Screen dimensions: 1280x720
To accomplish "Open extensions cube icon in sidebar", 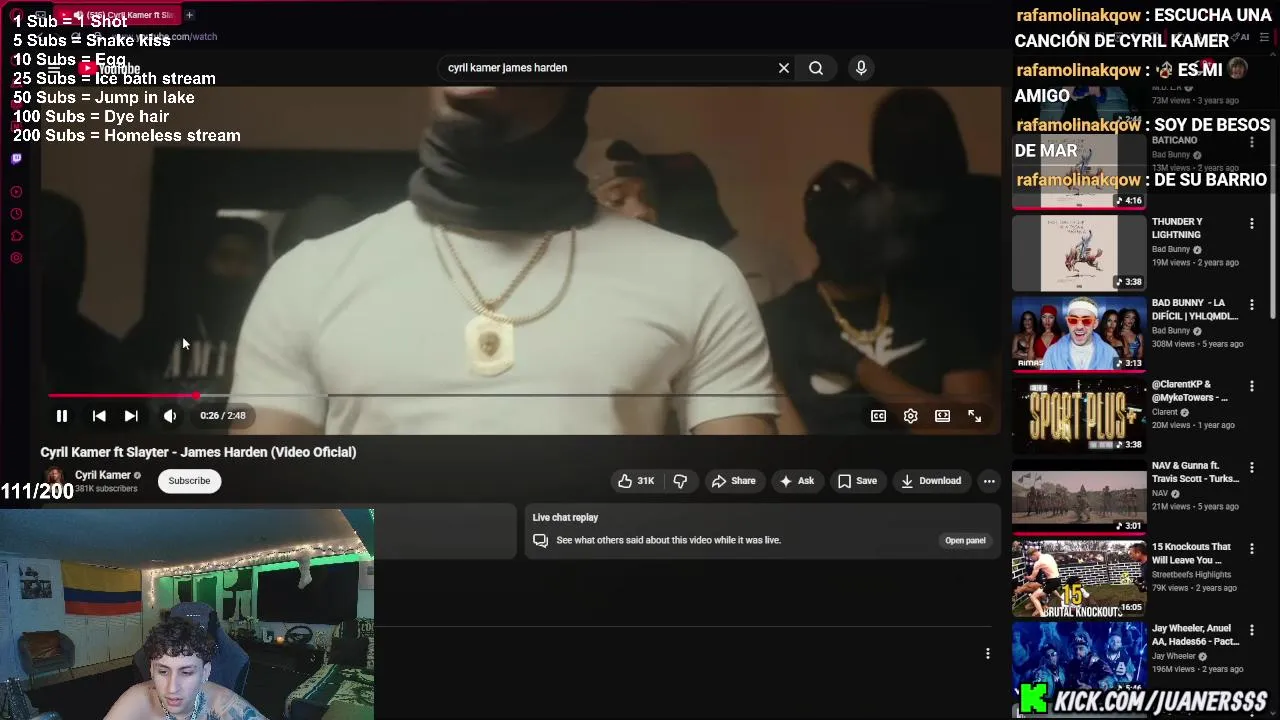I will coord(16,236).
